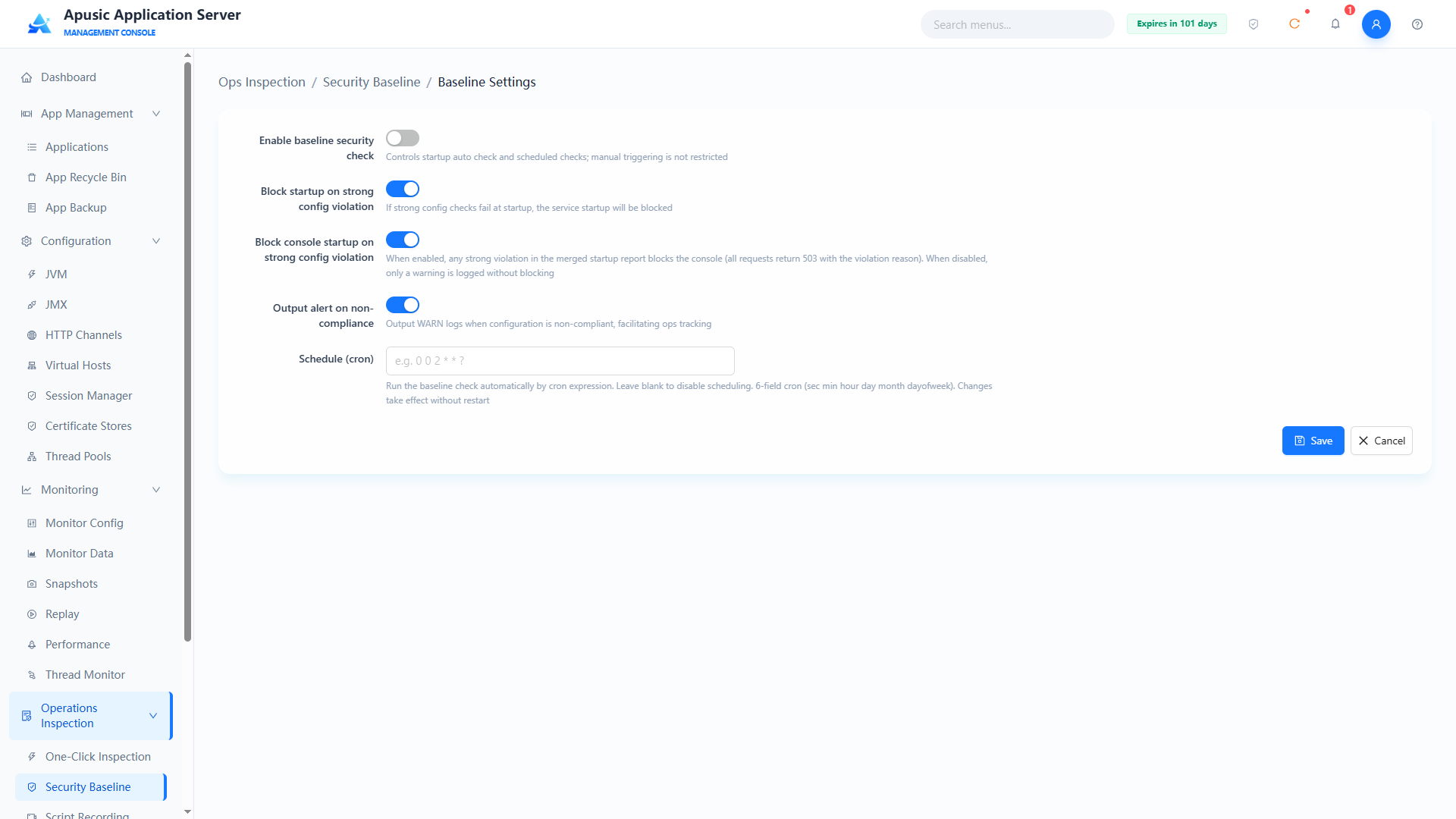Click the Virtual Hosts icon
This screenshot has height=819, width=1456.
point(32,366)
